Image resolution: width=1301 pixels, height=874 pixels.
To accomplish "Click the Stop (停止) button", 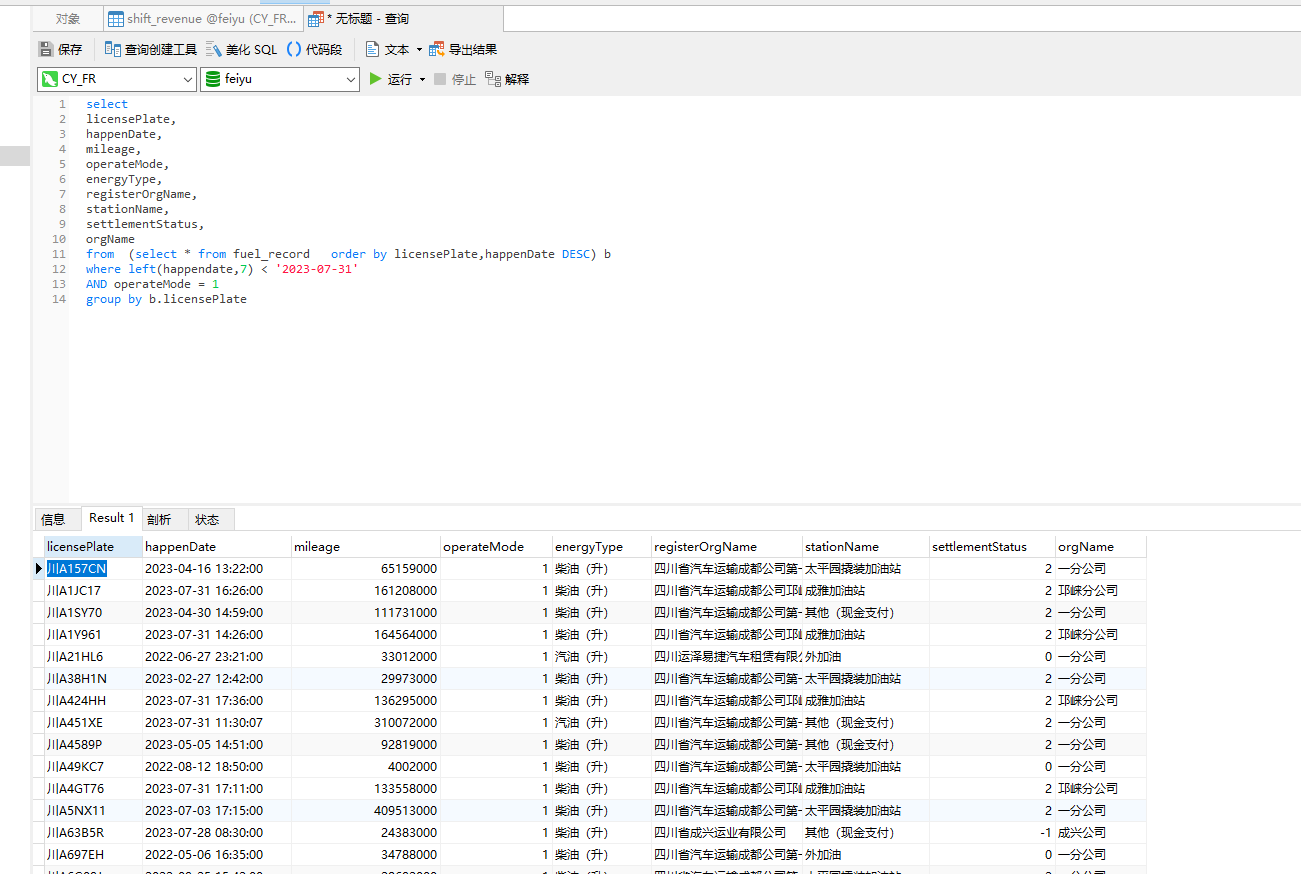I will click(x=455, y=79).
